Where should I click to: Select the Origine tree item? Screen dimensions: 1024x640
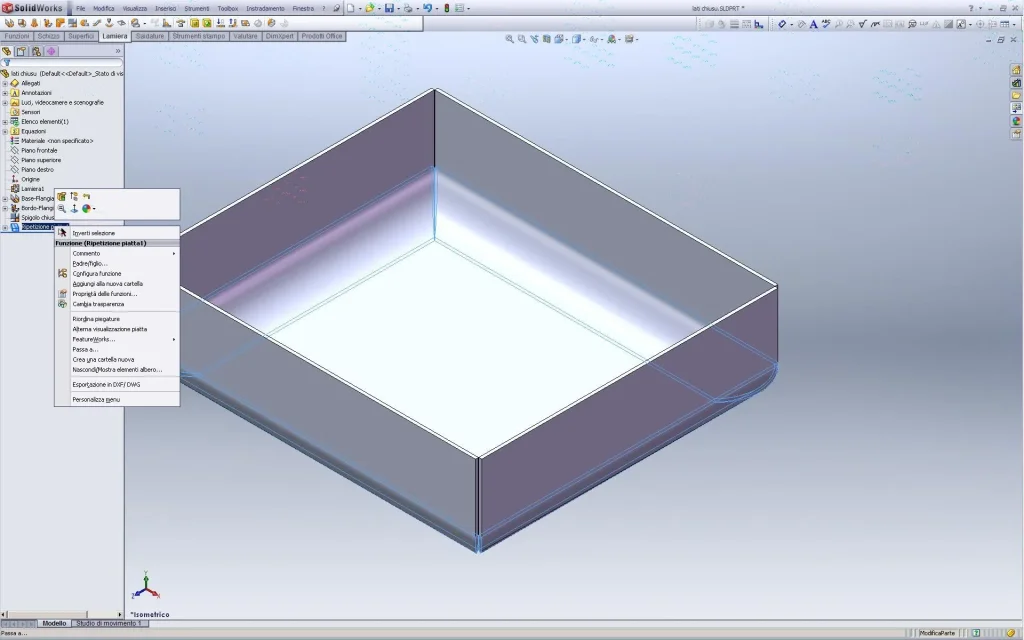(30, 179)
